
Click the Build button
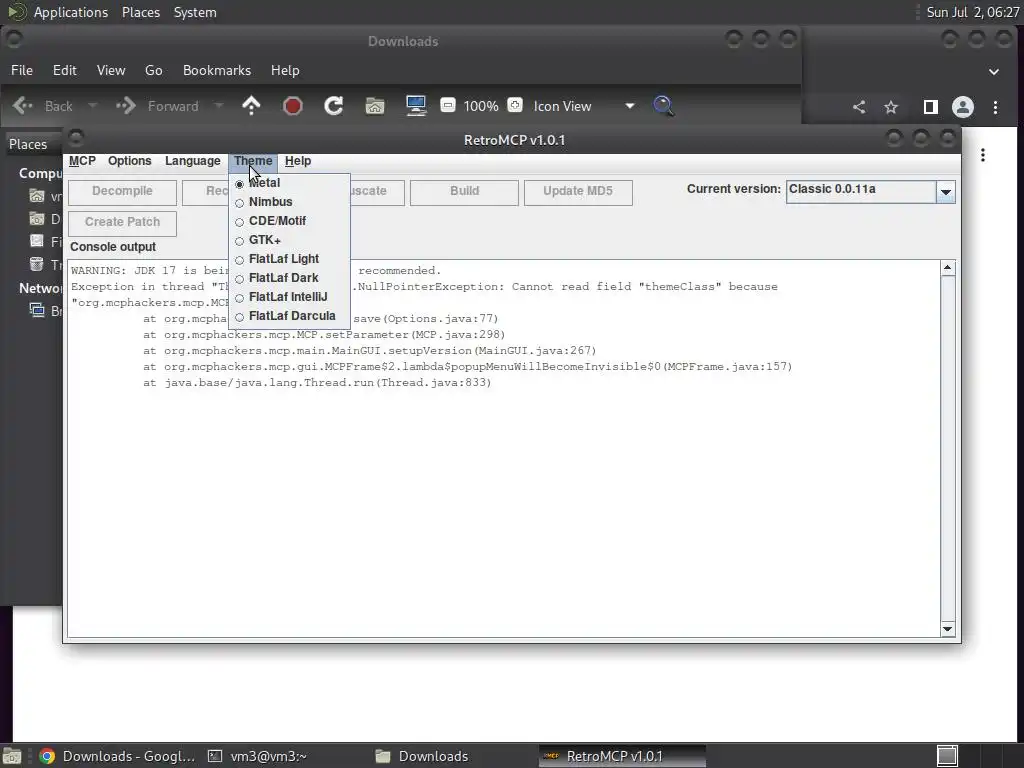tap(464, 192)
